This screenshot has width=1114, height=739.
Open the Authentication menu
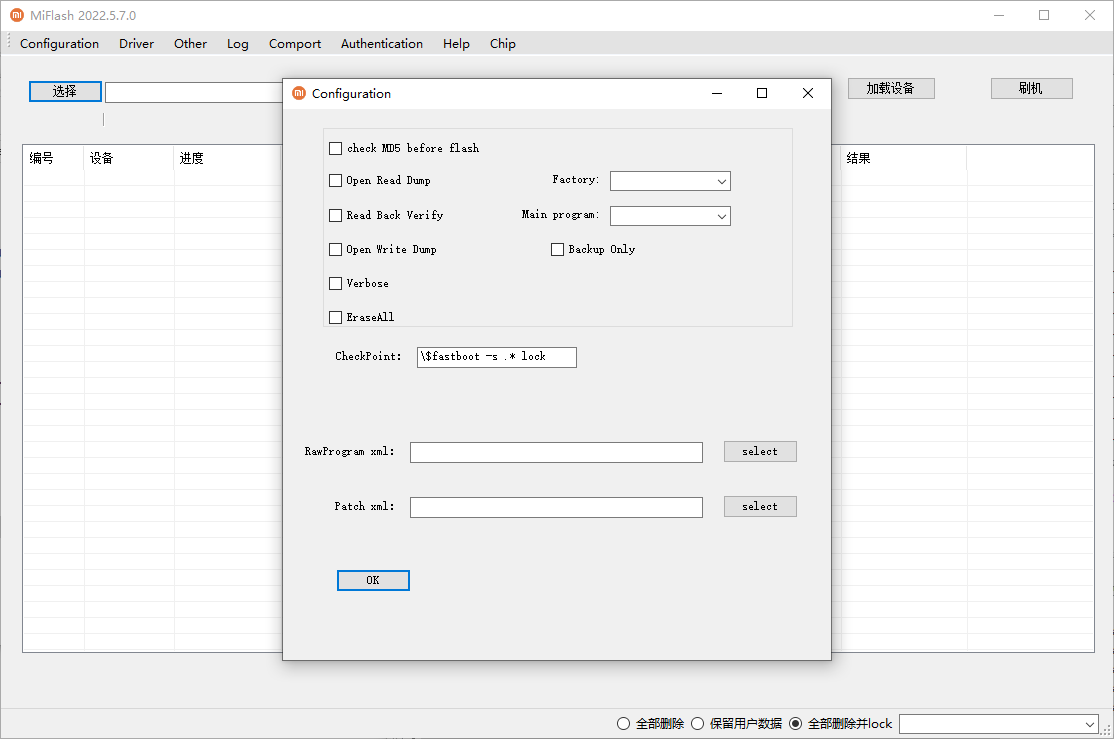pyautogui.click(x=381, y=44)
